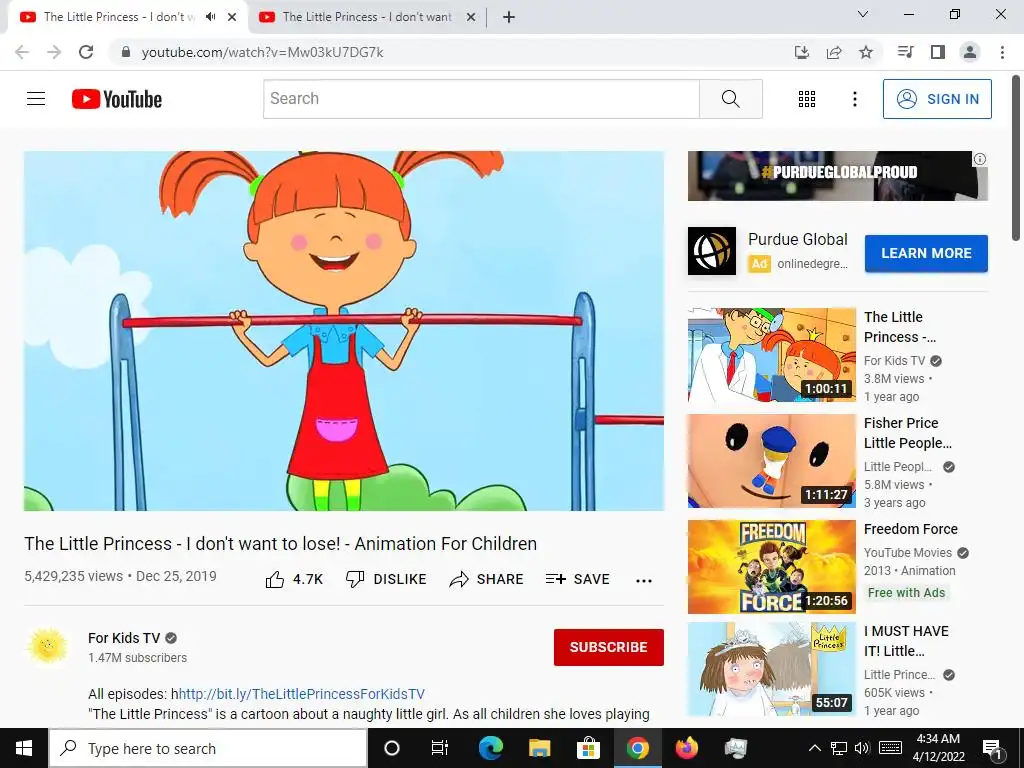Show hidden system tray icons

point(814,748)
